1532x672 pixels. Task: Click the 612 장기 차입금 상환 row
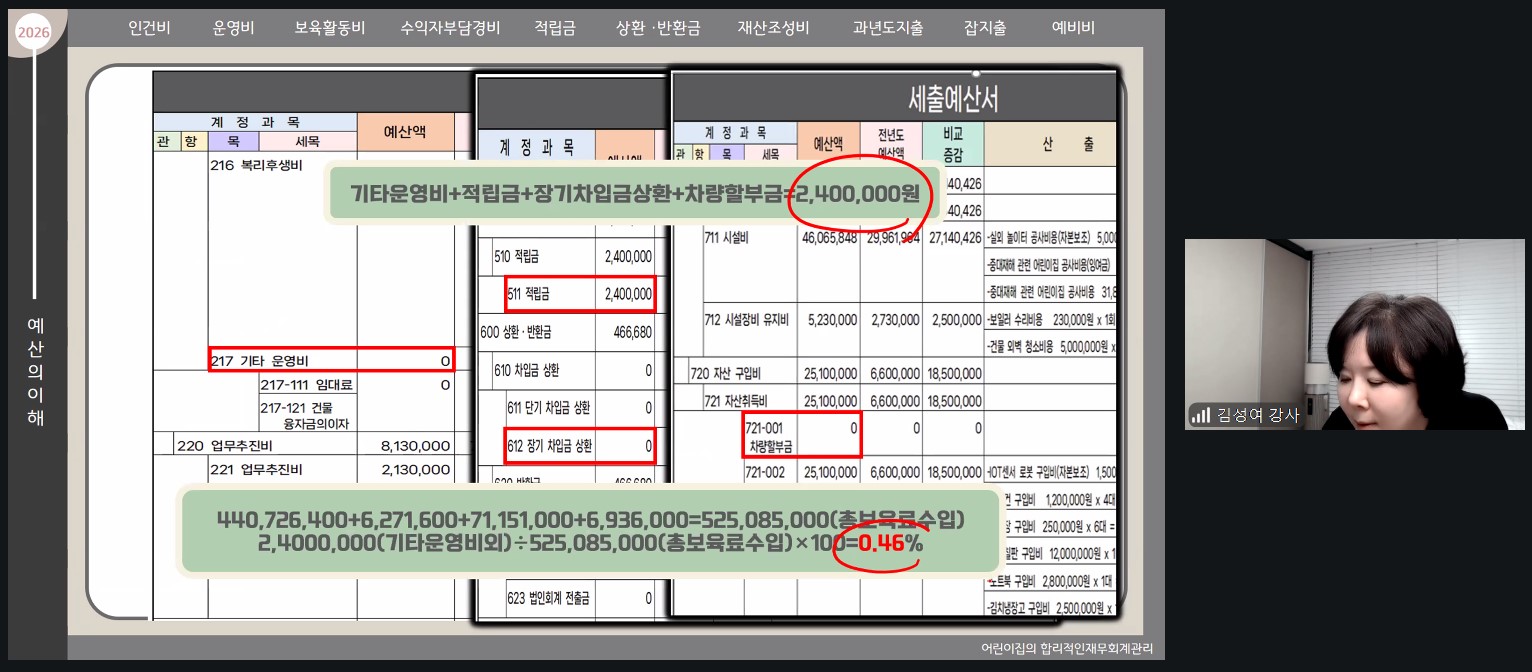[x=580, y=446]
